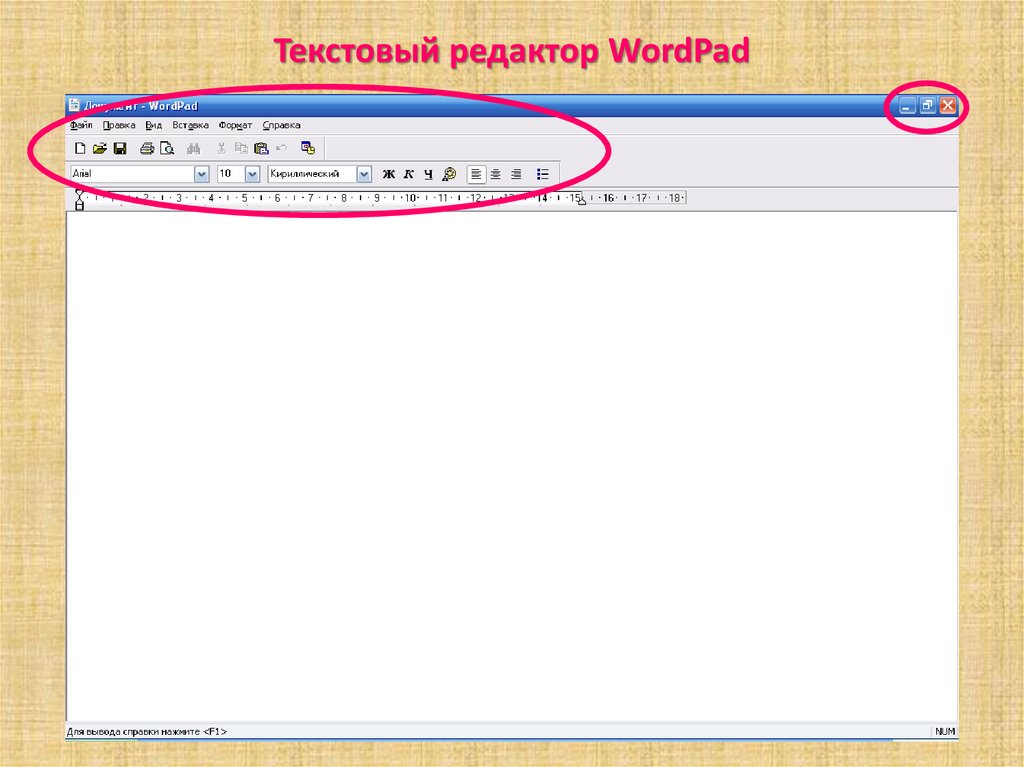The width and height of the screenshot is (1024, 767).
Task: Paste clipboard contents using the Paste icon
Action: [261, 149]
